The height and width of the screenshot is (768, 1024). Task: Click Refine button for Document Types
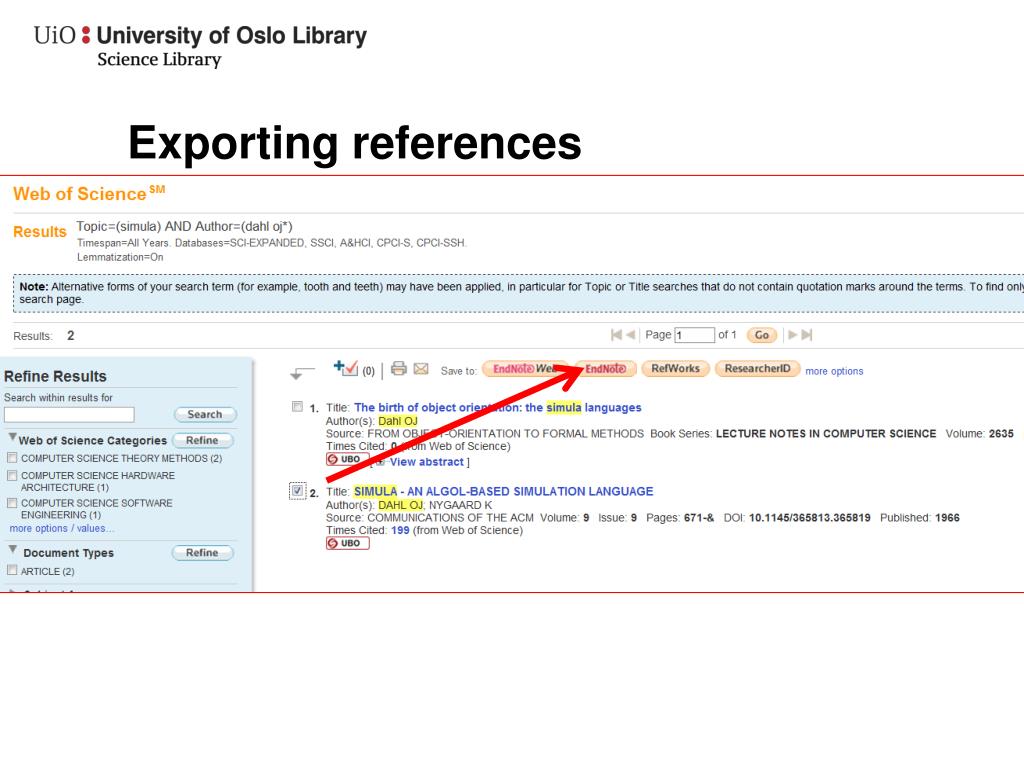point(202,552)
